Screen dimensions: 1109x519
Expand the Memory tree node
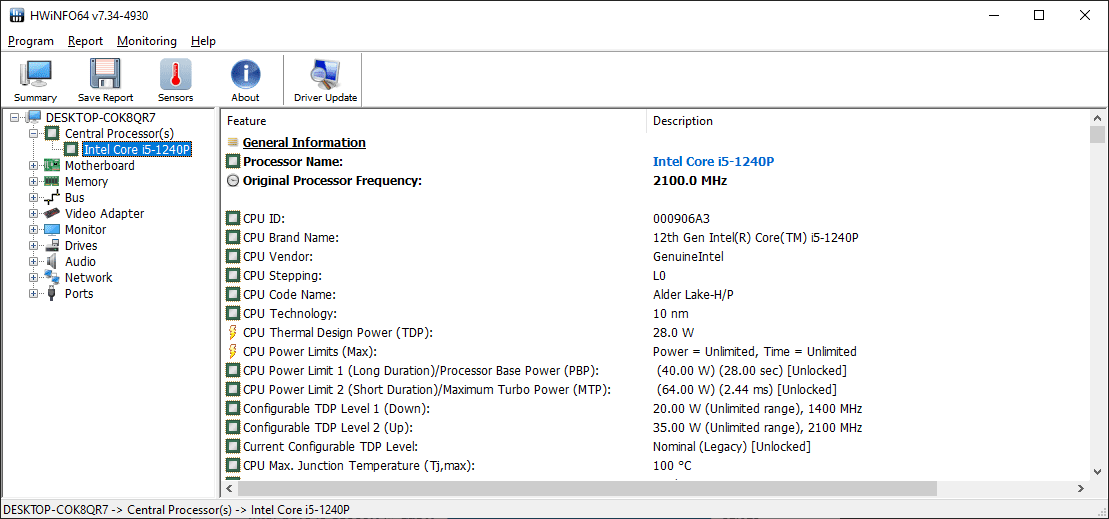coord(33,181)
